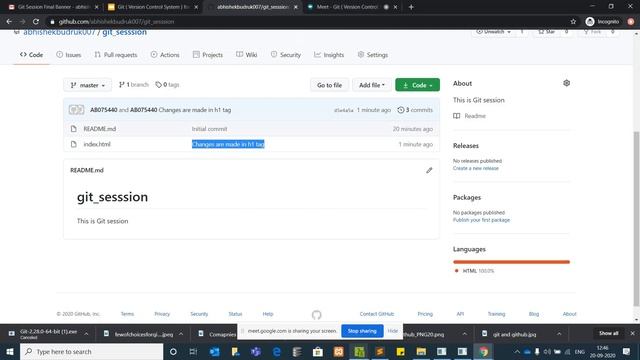Open the index.html file

(x=97, y=144)
